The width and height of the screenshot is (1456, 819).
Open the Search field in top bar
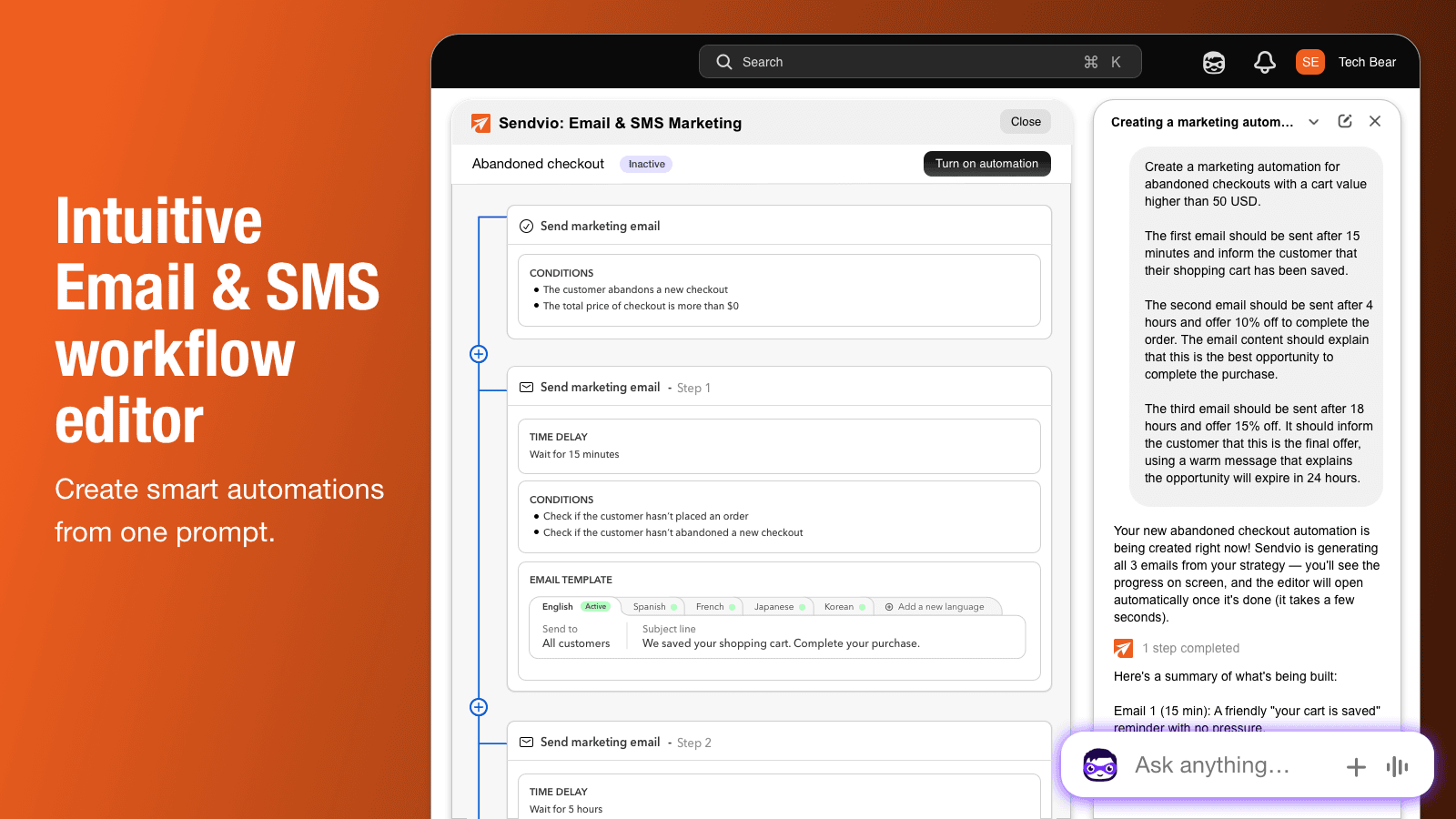920,62
